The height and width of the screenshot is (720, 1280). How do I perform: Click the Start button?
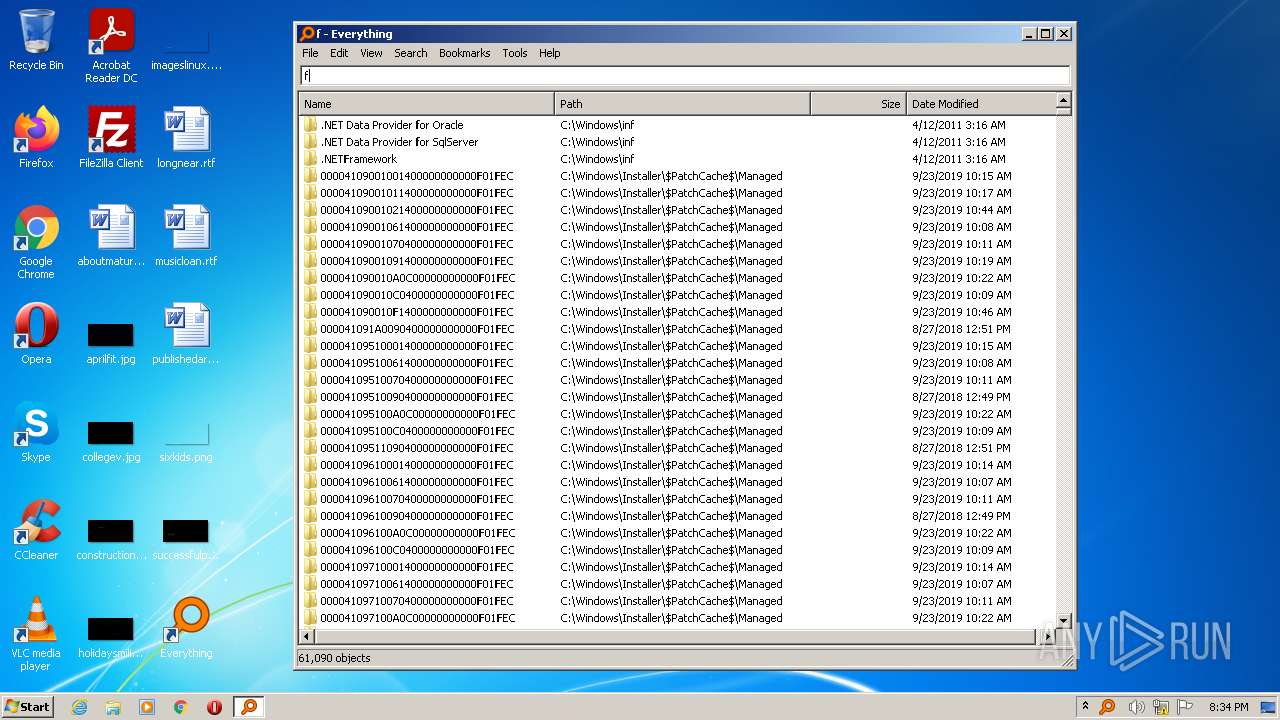(27, 707)
